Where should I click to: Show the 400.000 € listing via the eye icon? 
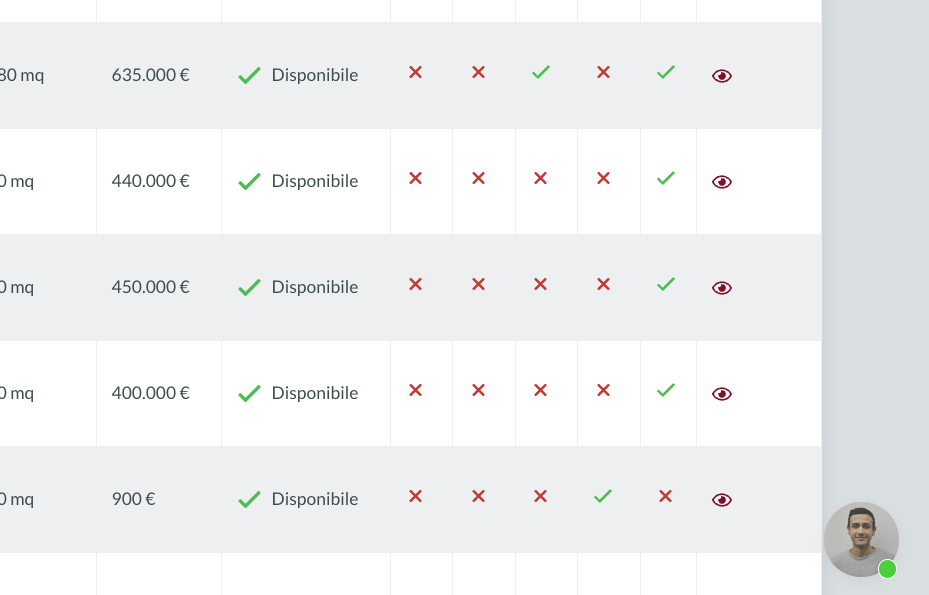pos(722,394)
